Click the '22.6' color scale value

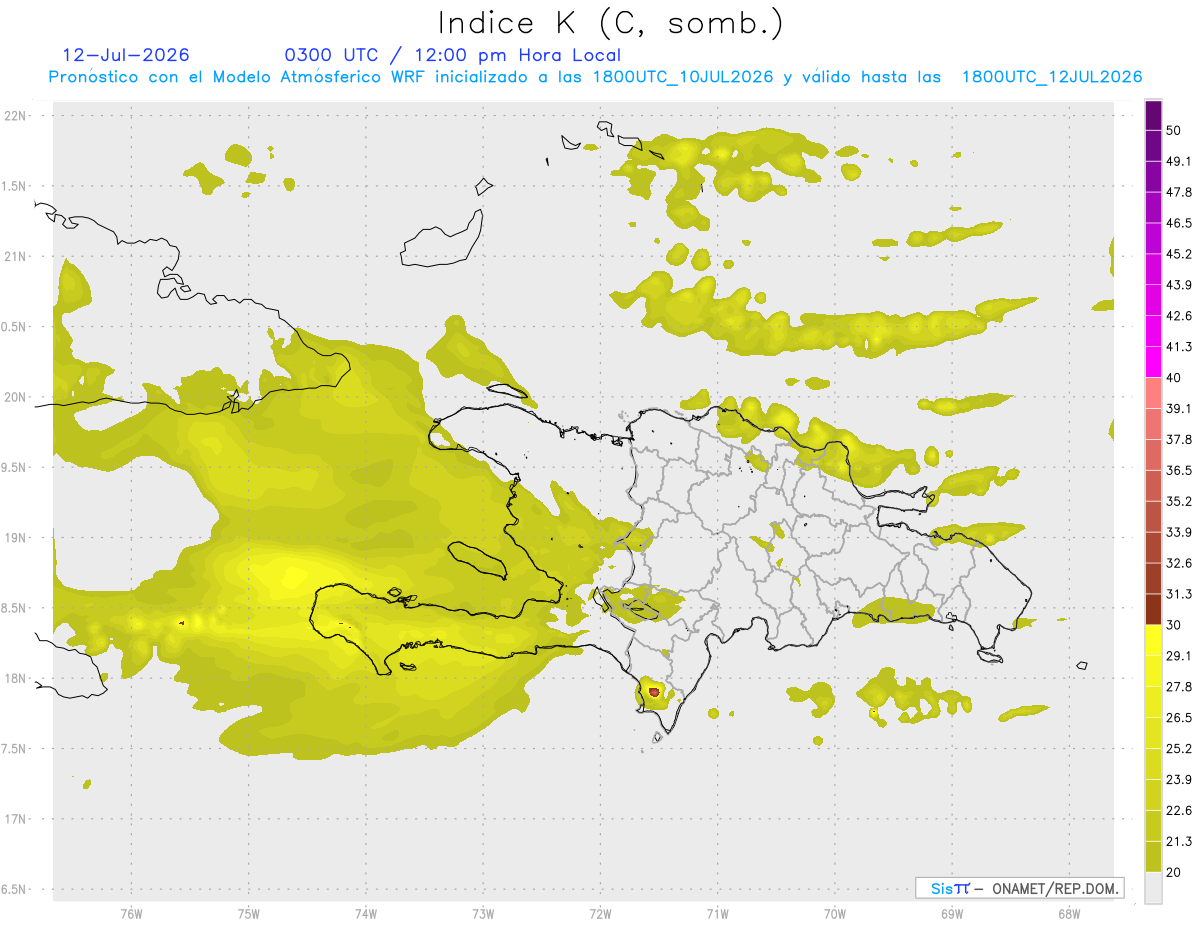tap(1178, 811)
